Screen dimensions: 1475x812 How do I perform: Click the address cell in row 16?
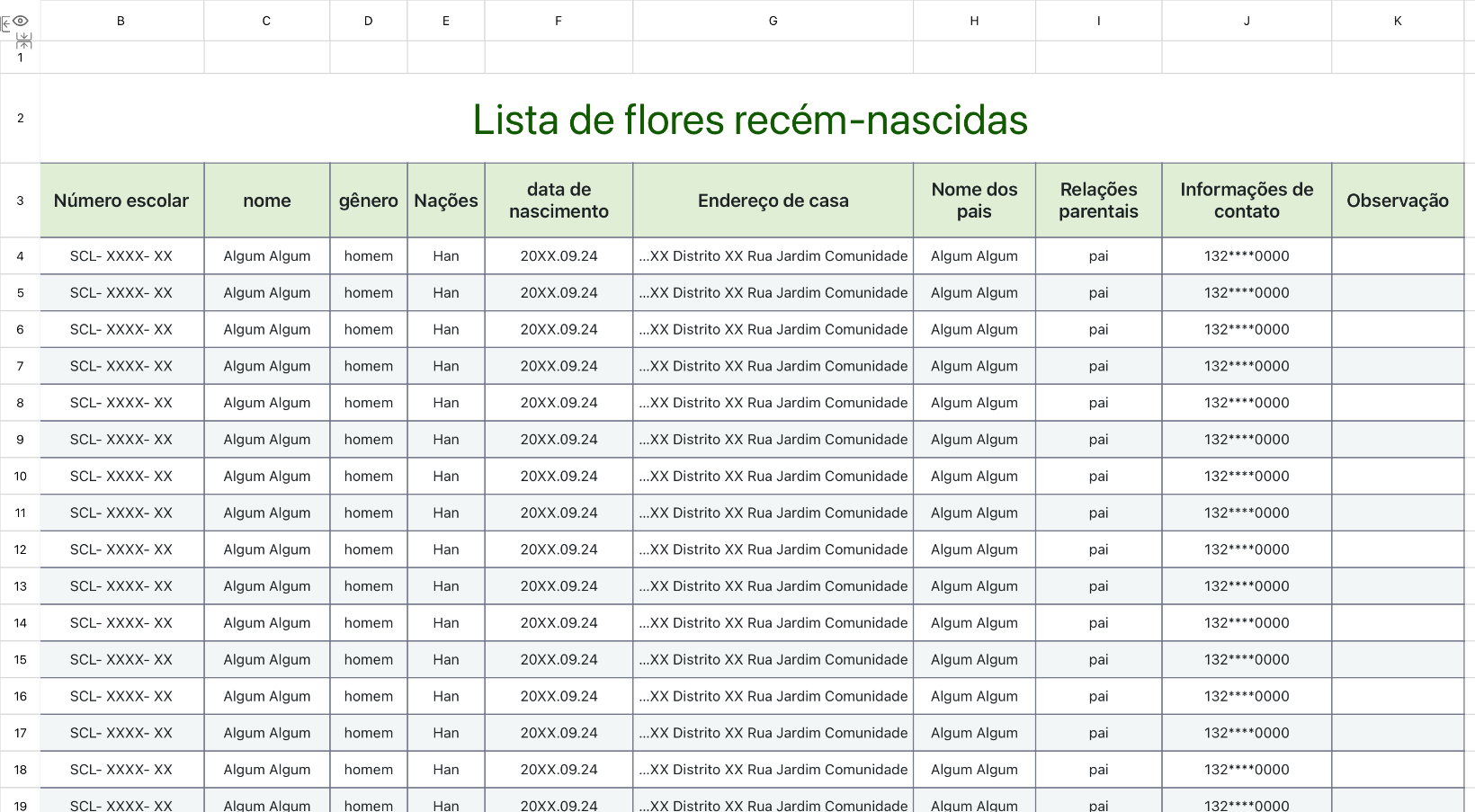pos(773,696)
